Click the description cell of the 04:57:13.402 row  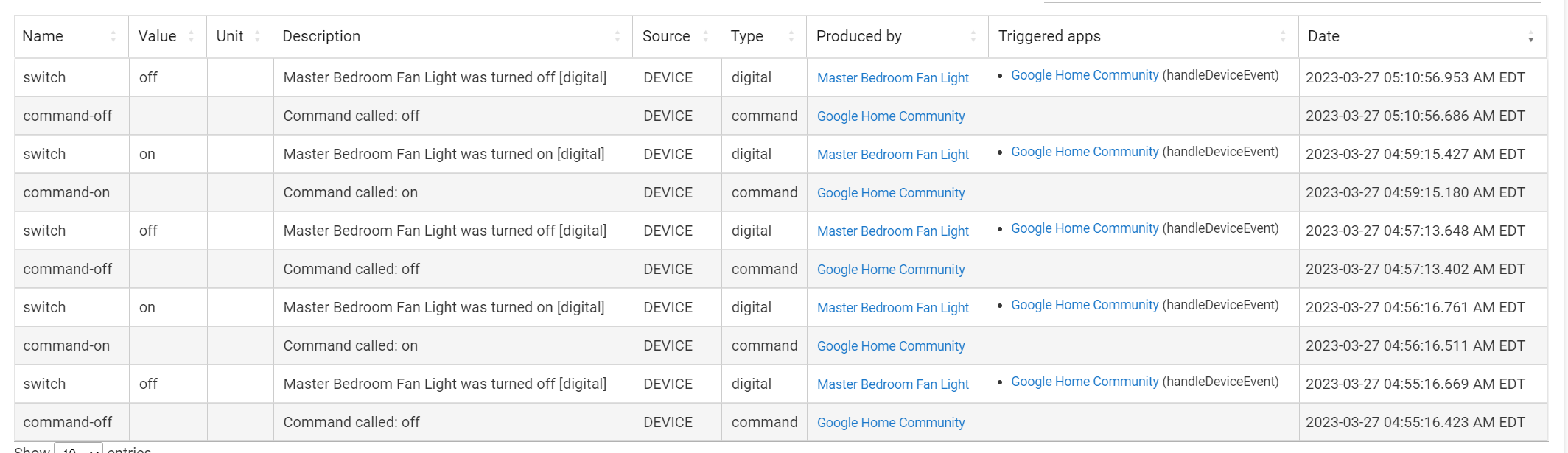click(x=351, y=270)
